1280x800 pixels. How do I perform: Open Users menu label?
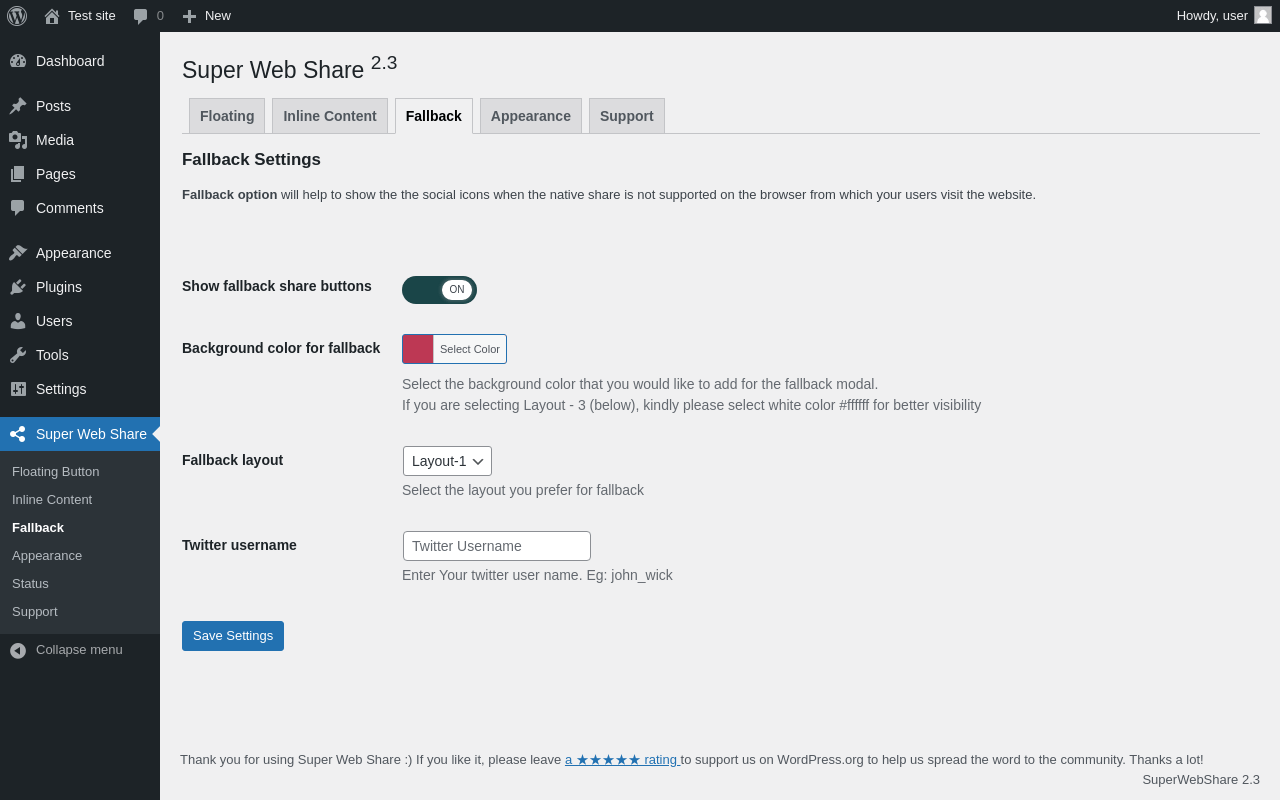click(54, 321)
